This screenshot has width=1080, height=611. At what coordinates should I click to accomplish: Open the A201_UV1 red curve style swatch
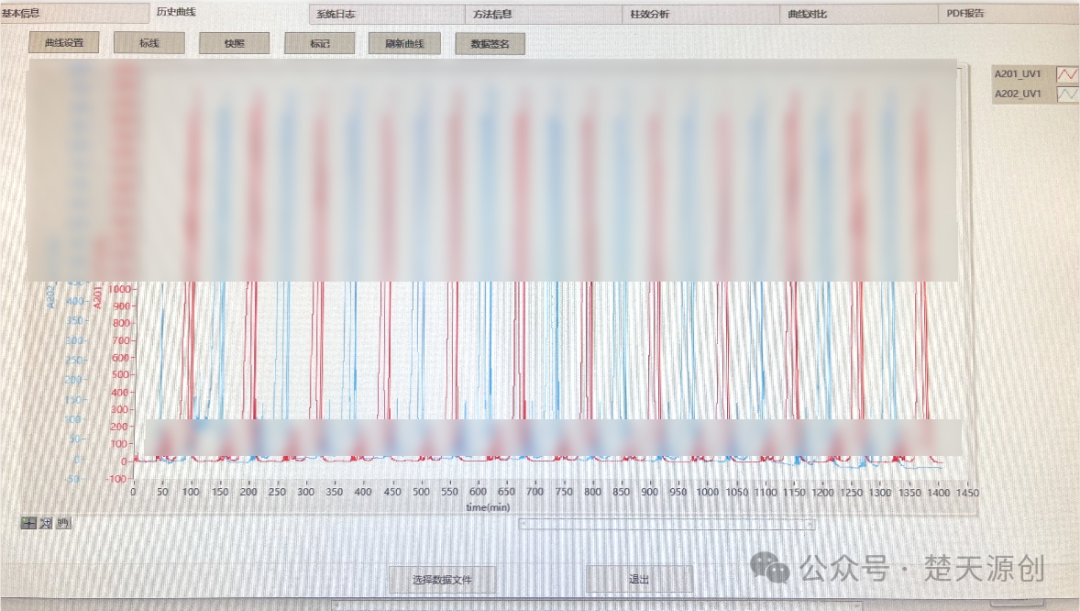[1067, 74]
